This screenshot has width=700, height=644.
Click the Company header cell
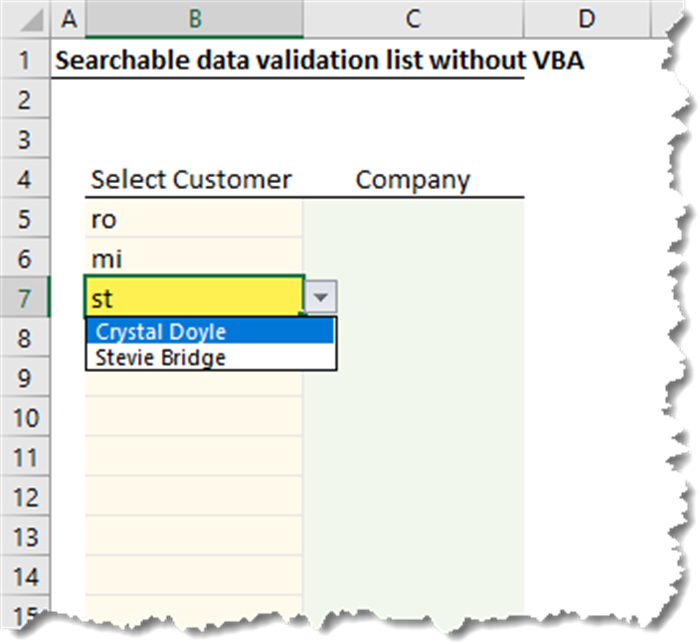(x=412, y=180)
